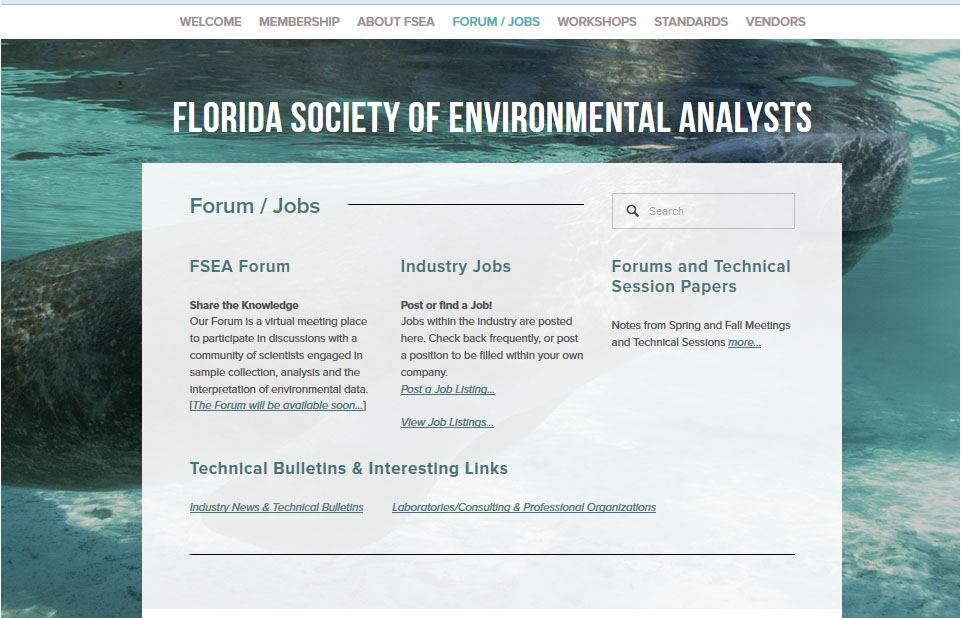Follow the 'Post a Job Listing...' link

pos(447,389)
